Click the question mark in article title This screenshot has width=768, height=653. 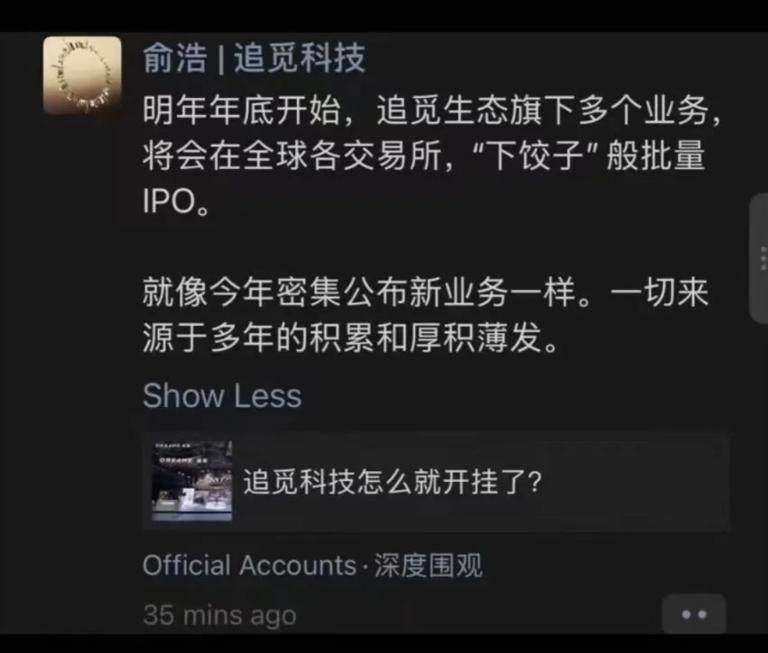click(535, 482)
